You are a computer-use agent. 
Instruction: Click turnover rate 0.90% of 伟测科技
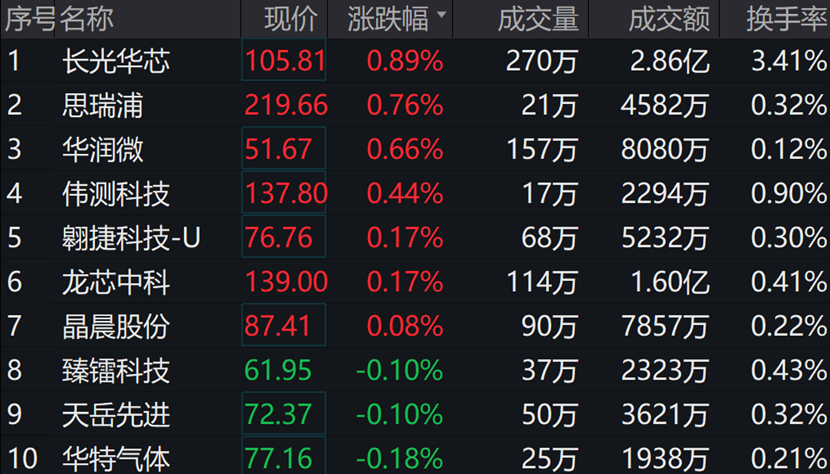point(789,193)
